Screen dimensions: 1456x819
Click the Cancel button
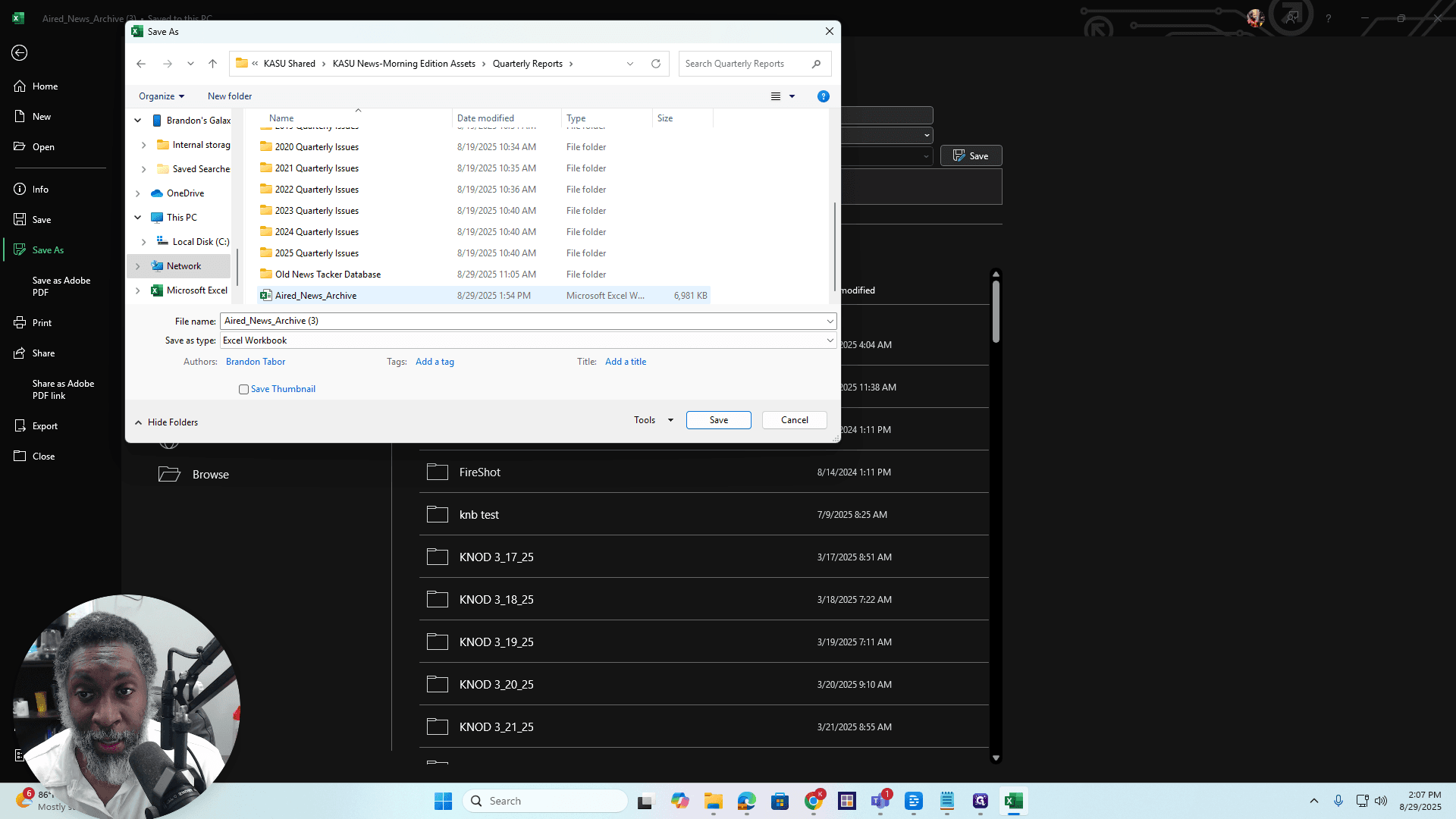click(x=795, y=420)
